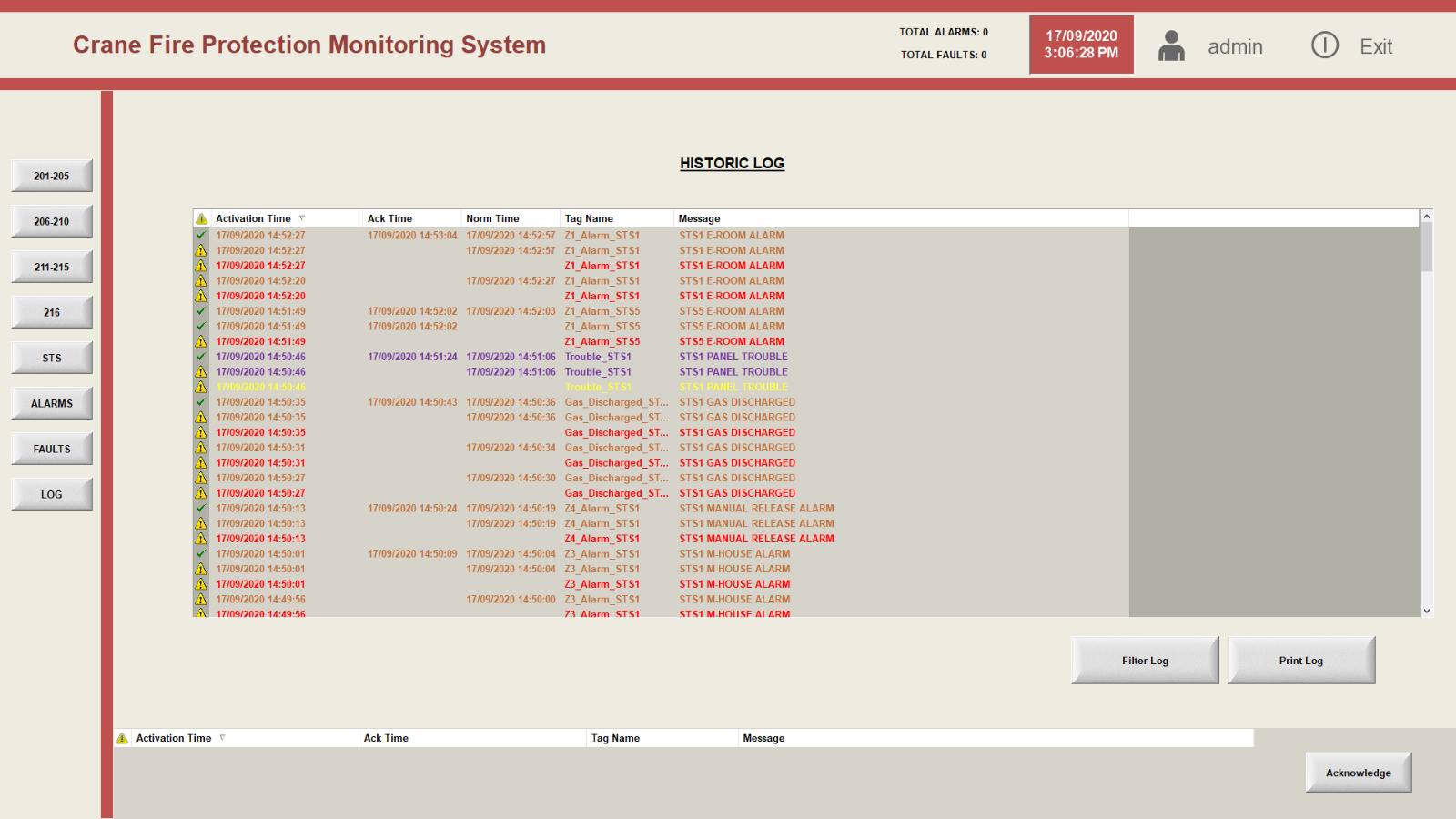Go to the STS page
The height and width of the screenshot is (819, 1456).
point(52,358)
